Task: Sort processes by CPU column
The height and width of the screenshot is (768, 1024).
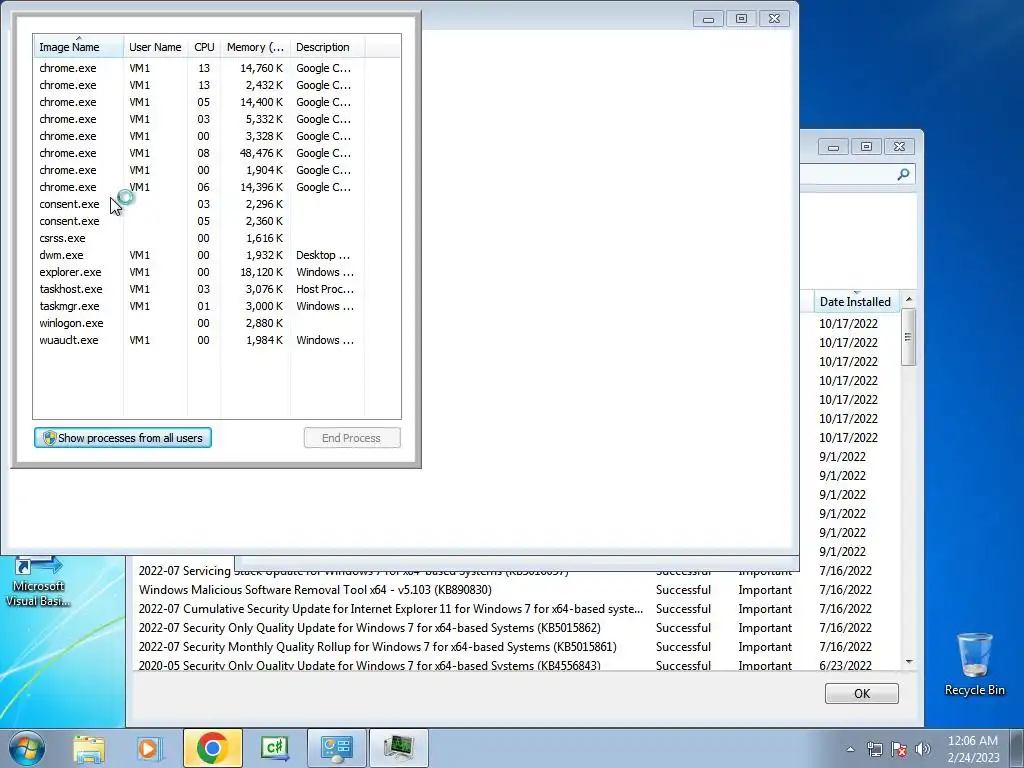Action: (x=204, y=47)
